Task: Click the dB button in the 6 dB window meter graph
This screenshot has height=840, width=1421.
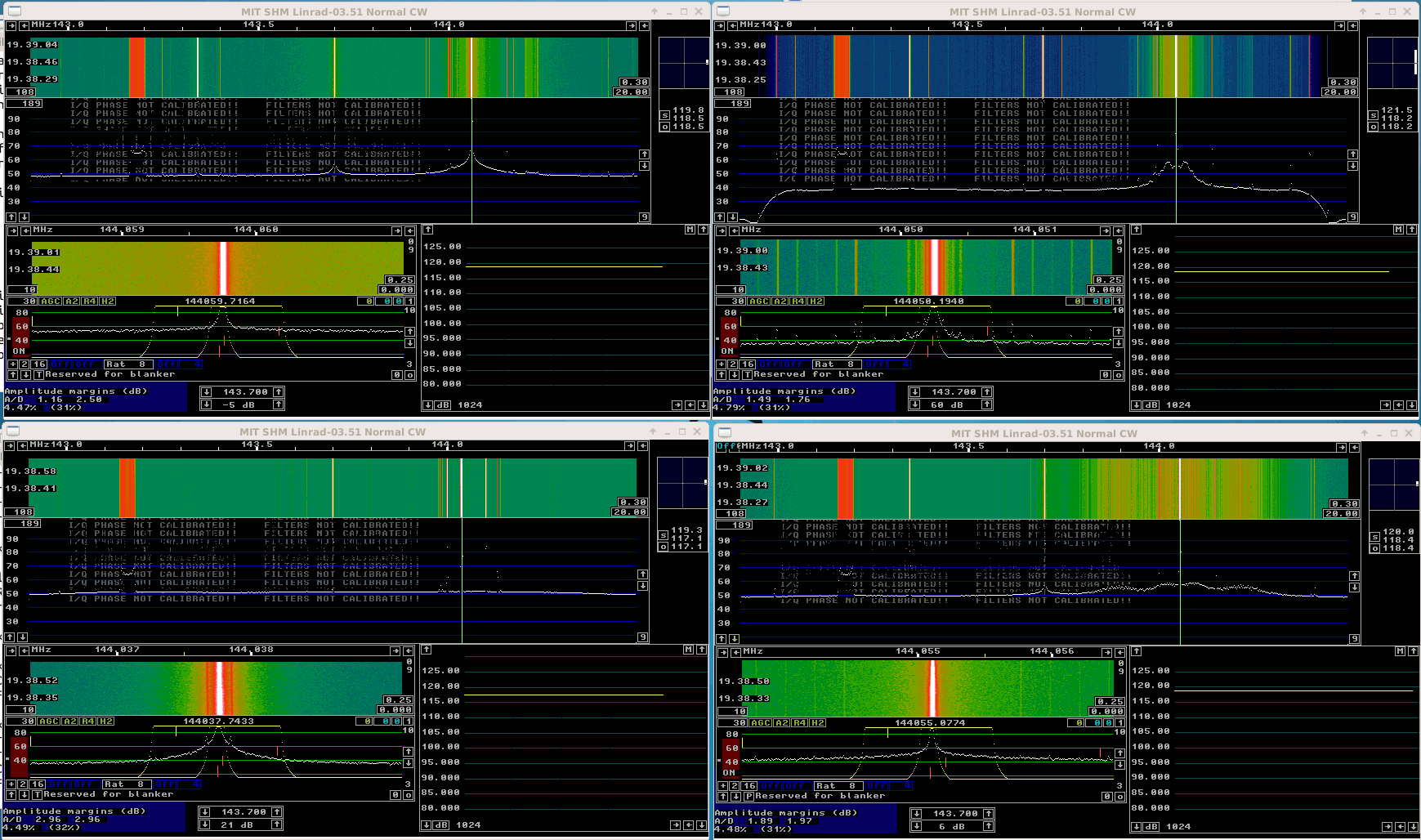Action: click(1151, 827)
